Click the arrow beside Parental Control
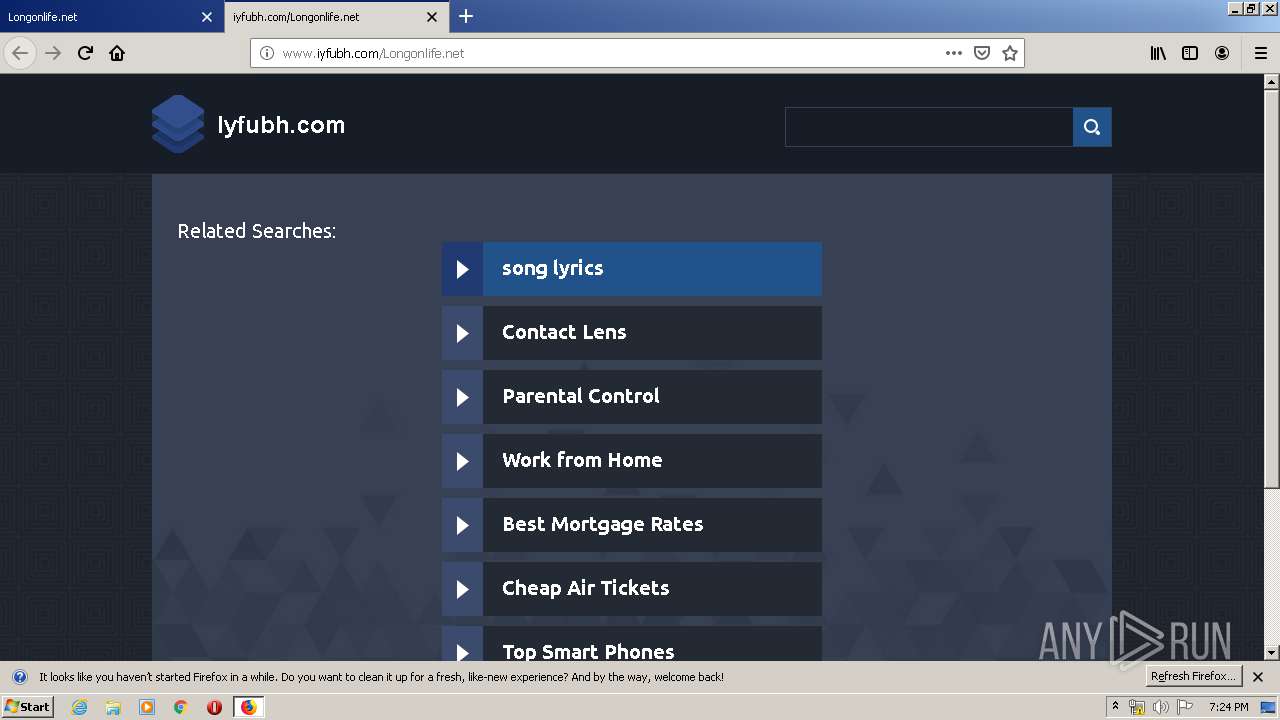The image size is (1280, 720). (462, 397)
